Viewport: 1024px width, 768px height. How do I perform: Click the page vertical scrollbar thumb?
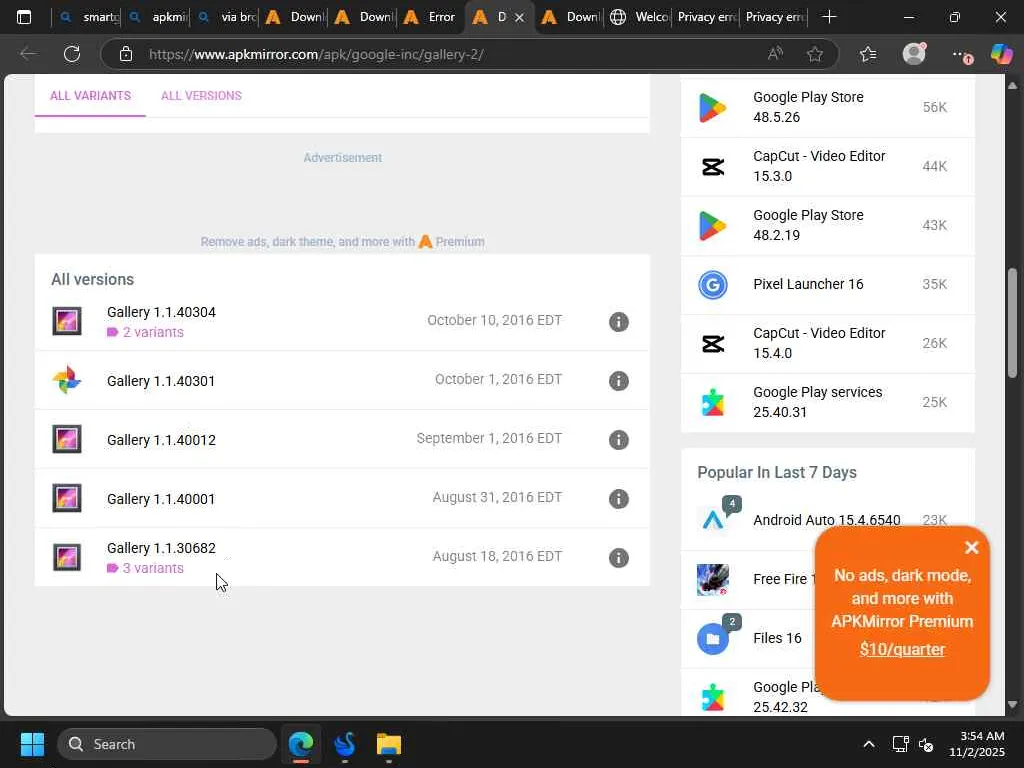pos(1012,323)
